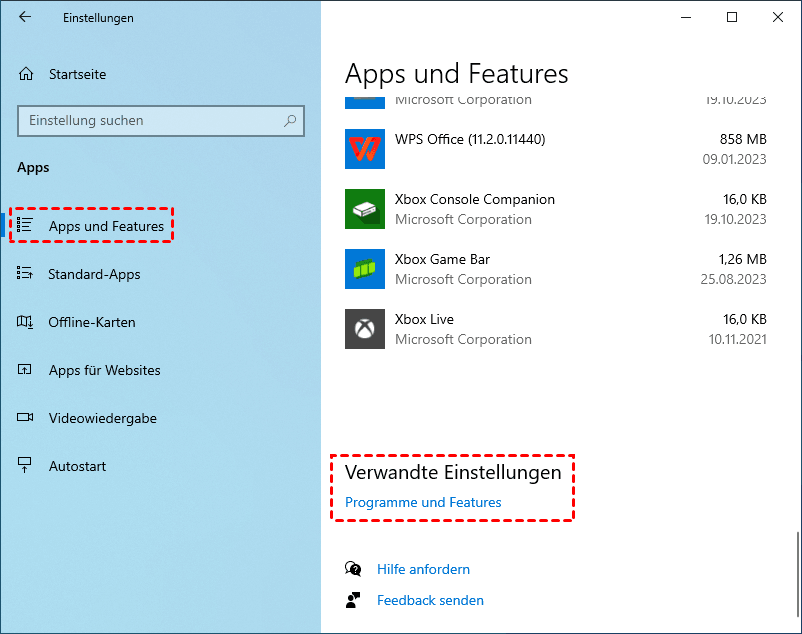Click the Feedback senden link
The width and height of the screenshot is (802, 634).
coord(430,600)
